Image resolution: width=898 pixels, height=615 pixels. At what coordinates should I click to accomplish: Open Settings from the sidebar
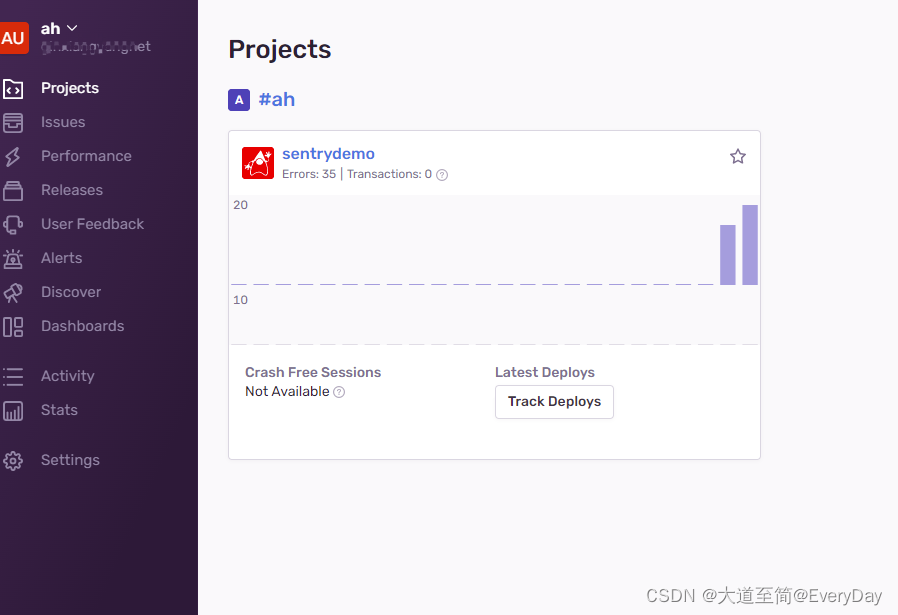(70, 460)
